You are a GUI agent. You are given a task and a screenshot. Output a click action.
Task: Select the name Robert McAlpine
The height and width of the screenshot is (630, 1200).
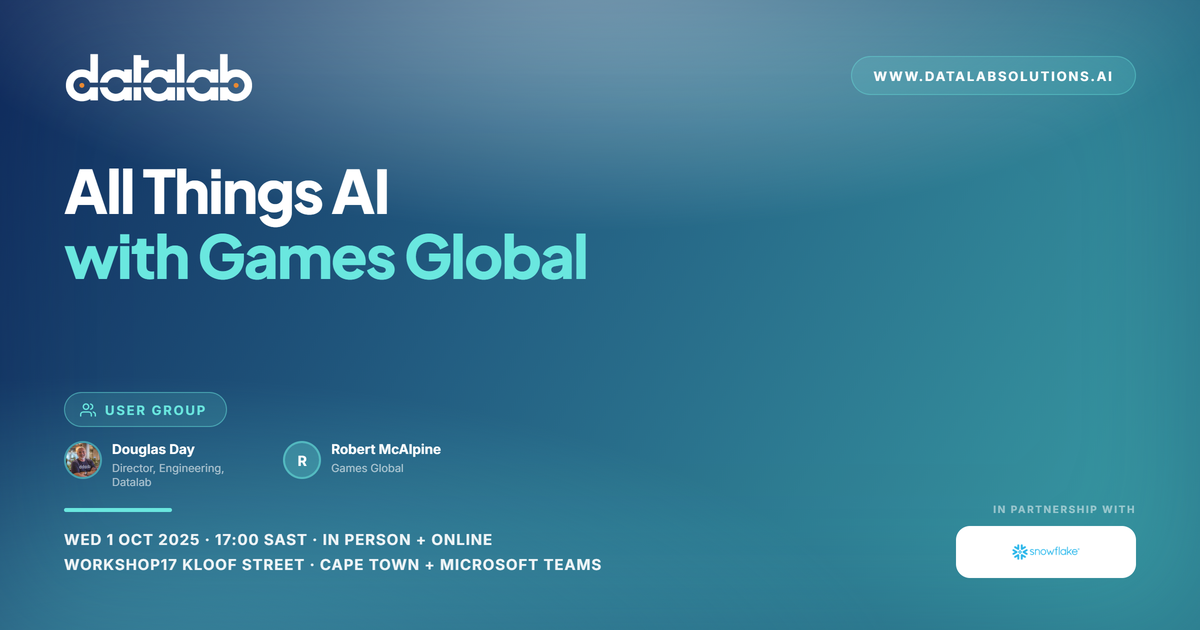pyautogui.click(x=386, y=450)
